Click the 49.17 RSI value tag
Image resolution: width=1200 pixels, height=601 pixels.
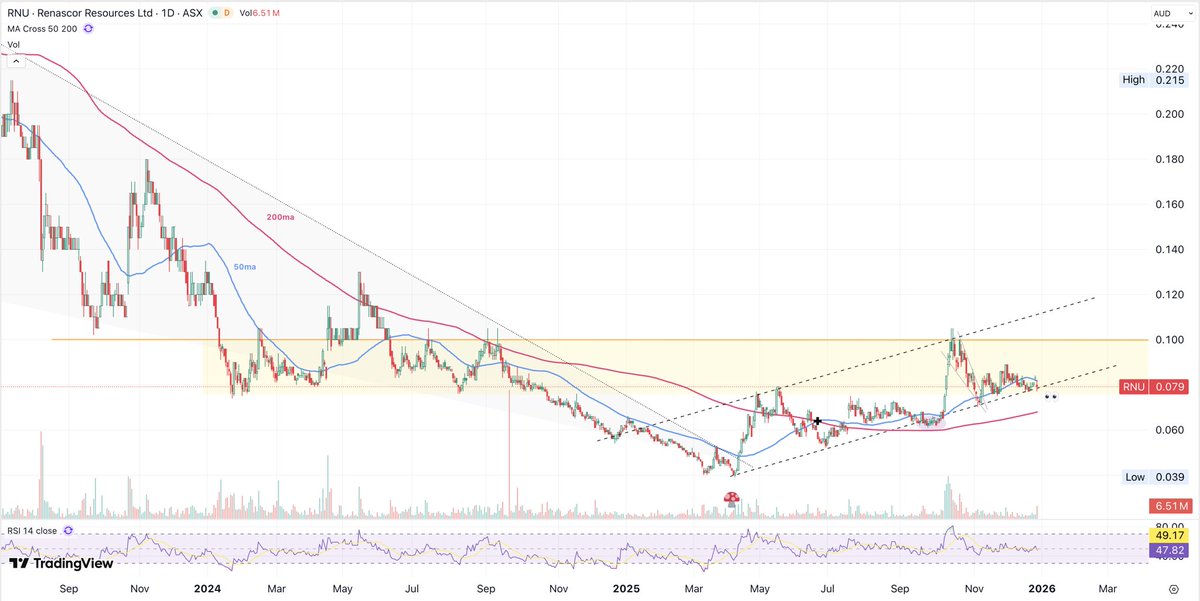(x=1171, y=535)
